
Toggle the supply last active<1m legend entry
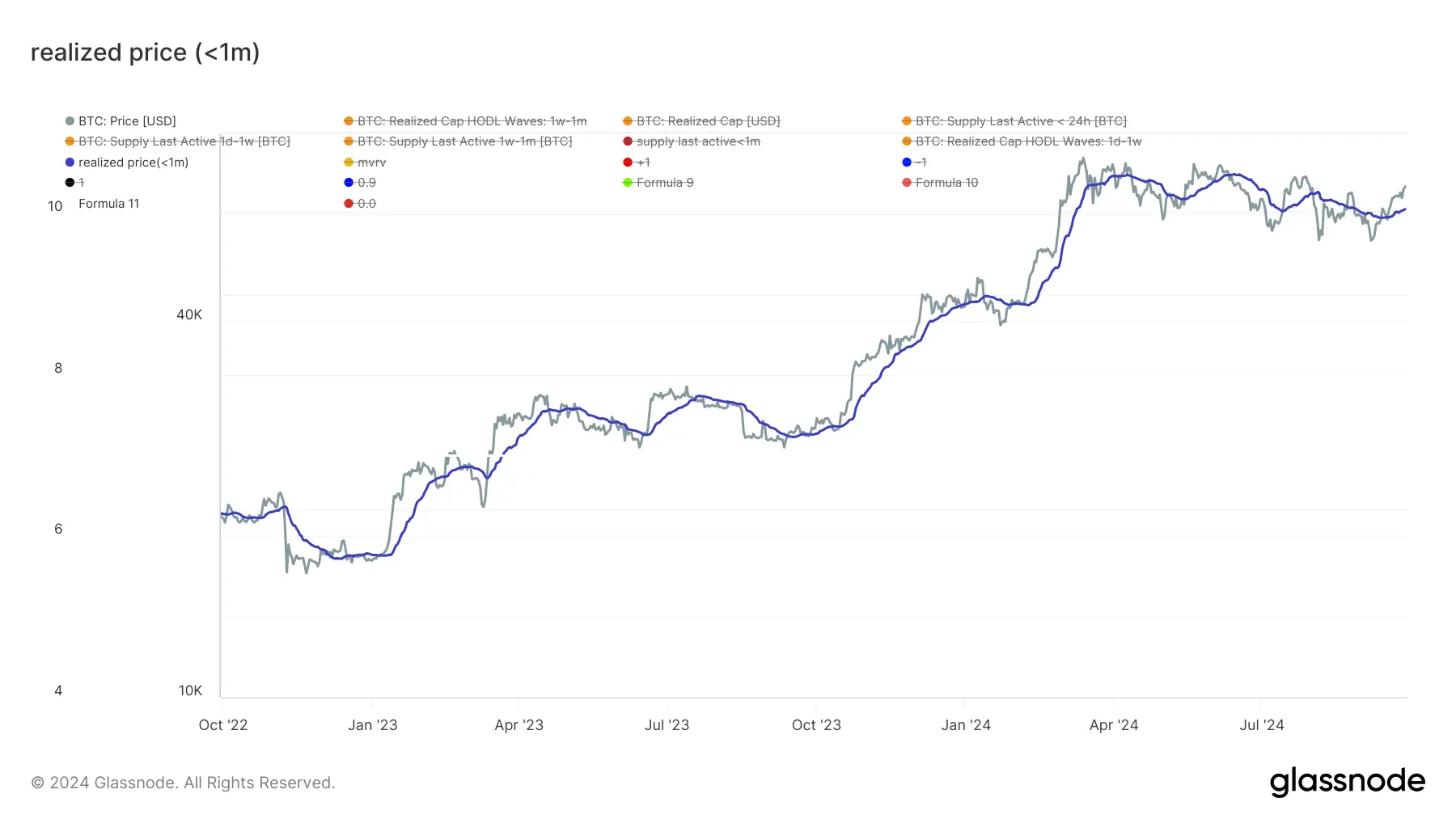tap(692, 141)
